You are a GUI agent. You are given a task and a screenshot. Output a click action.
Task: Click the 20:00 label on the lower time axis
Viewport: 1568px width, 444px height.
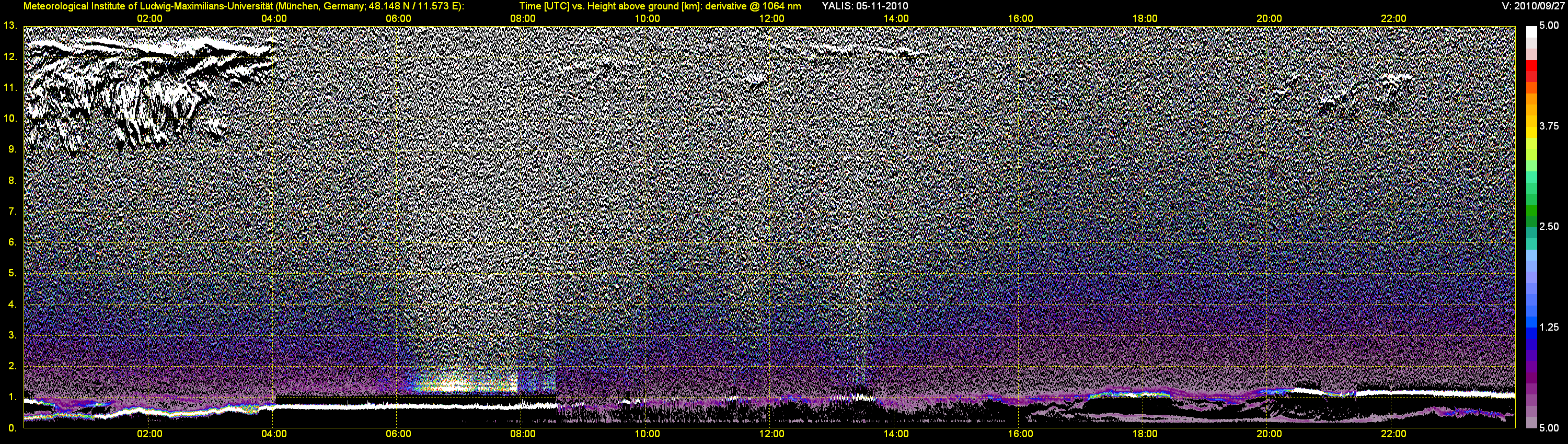tap(1269, 434)
